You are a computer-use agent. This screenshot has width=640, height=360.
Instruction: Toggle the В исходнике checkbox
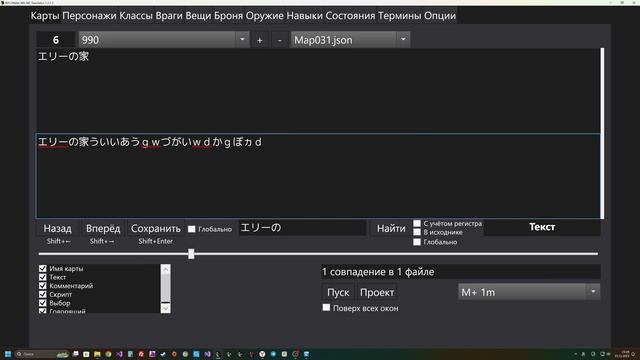point(417,232)
